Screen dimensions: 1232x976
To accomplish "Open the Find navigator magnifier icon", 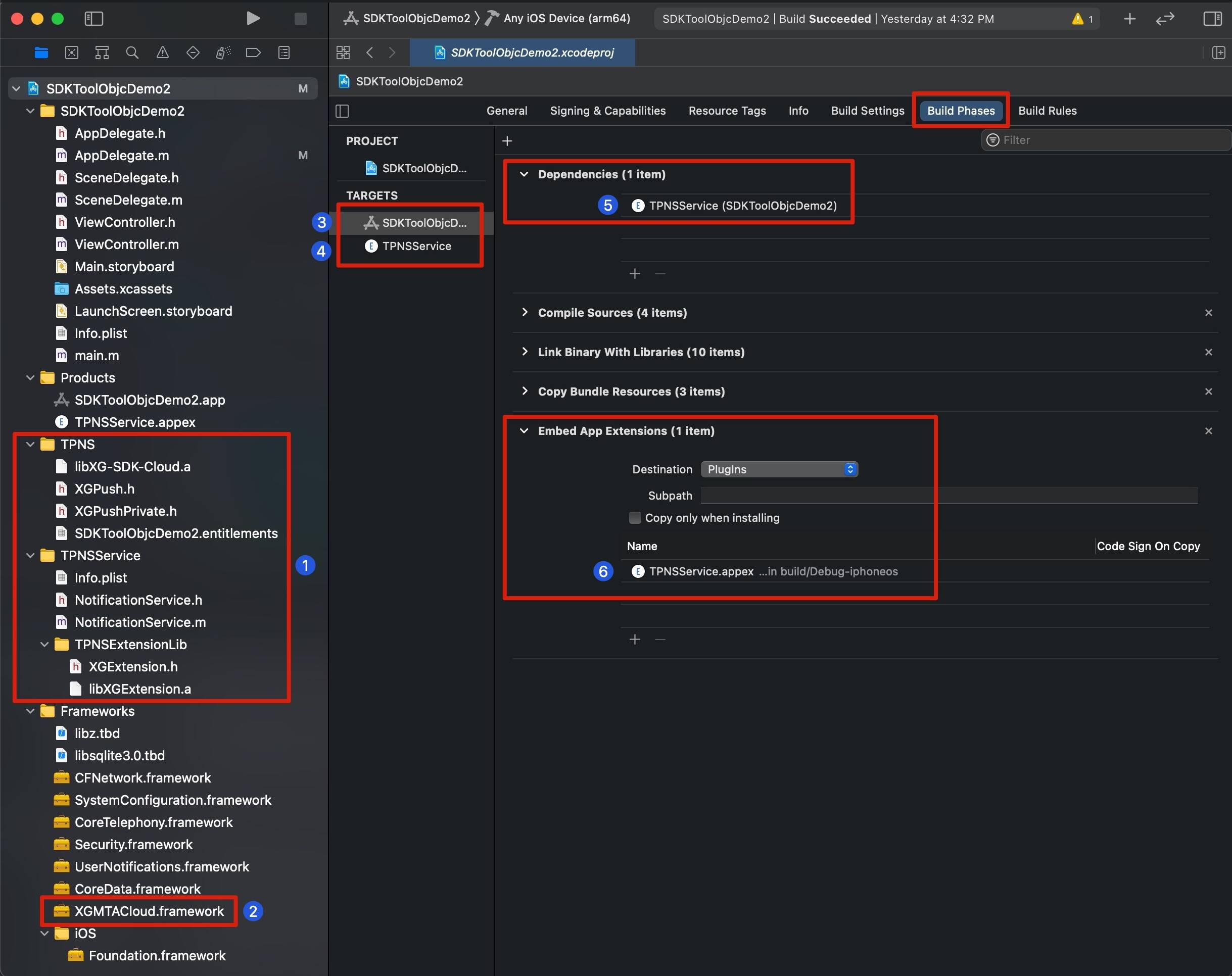I will click(132, 53).
